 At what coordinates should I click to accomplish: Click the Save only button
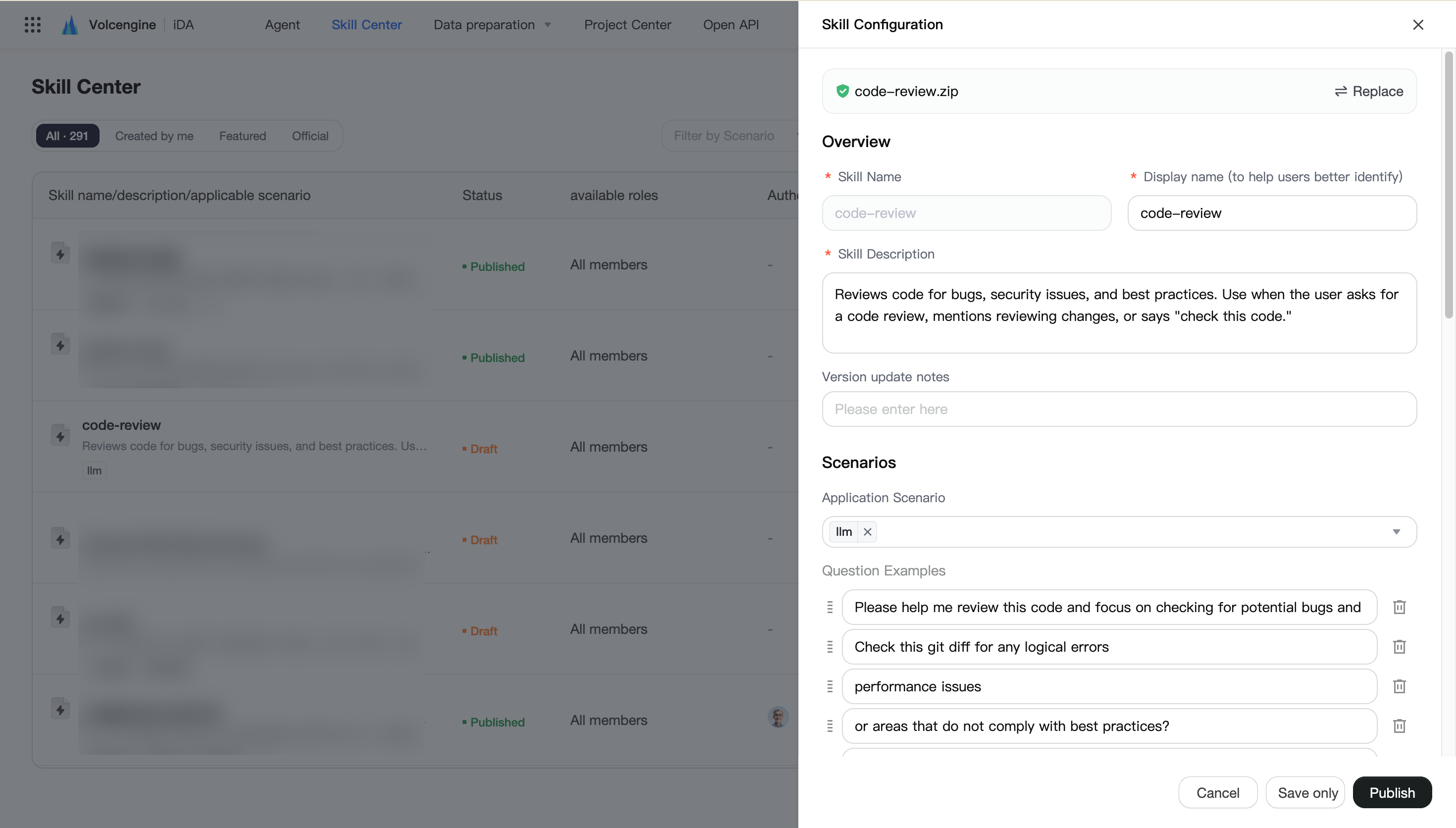coord(1307,792)
